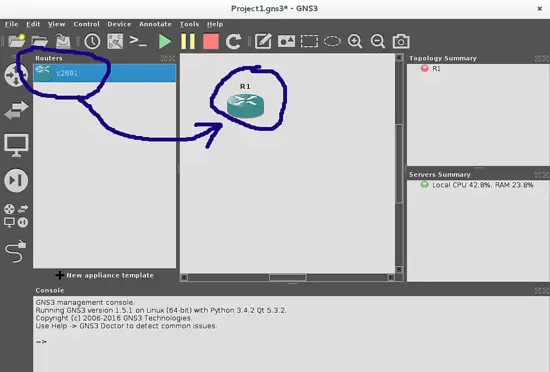Screen dimensions: 550x372
Task: Select the R1 router on the canvas
Action: point(245,106)
